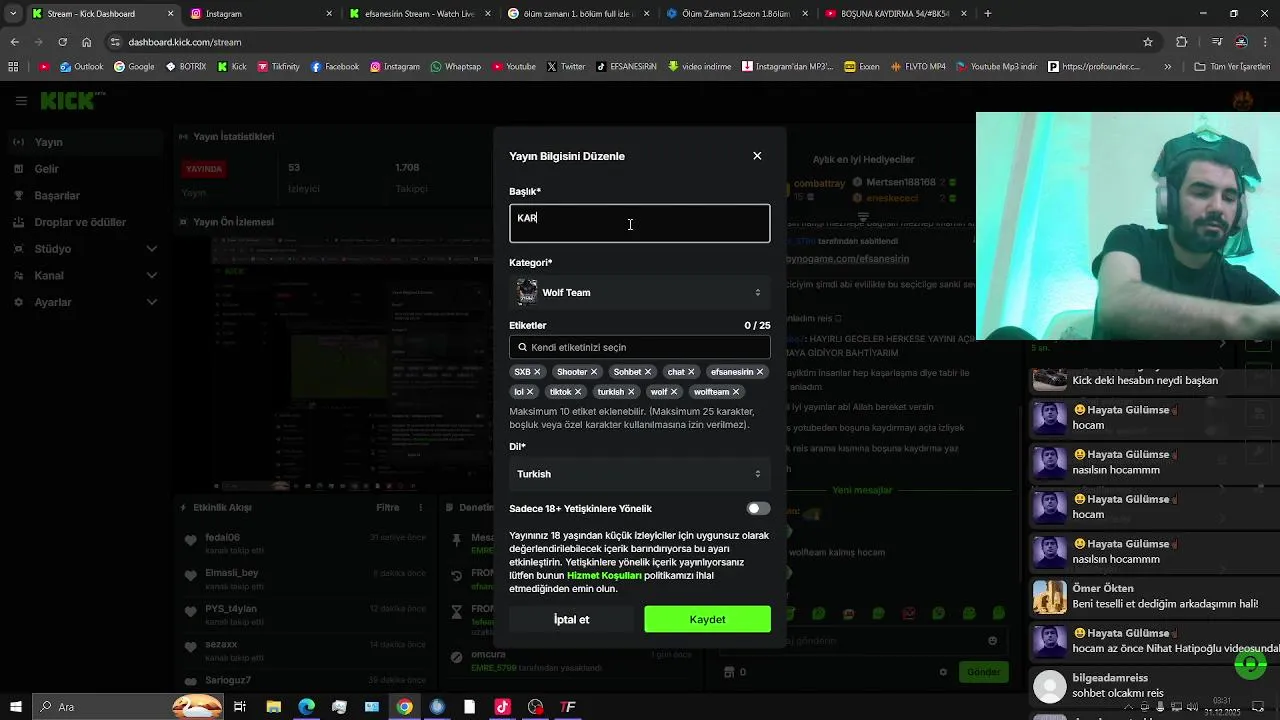Open the TF app on taskbar
The height and width of the screenshot is (720, 1280).
pyautogui.click(x=568, y=707)
